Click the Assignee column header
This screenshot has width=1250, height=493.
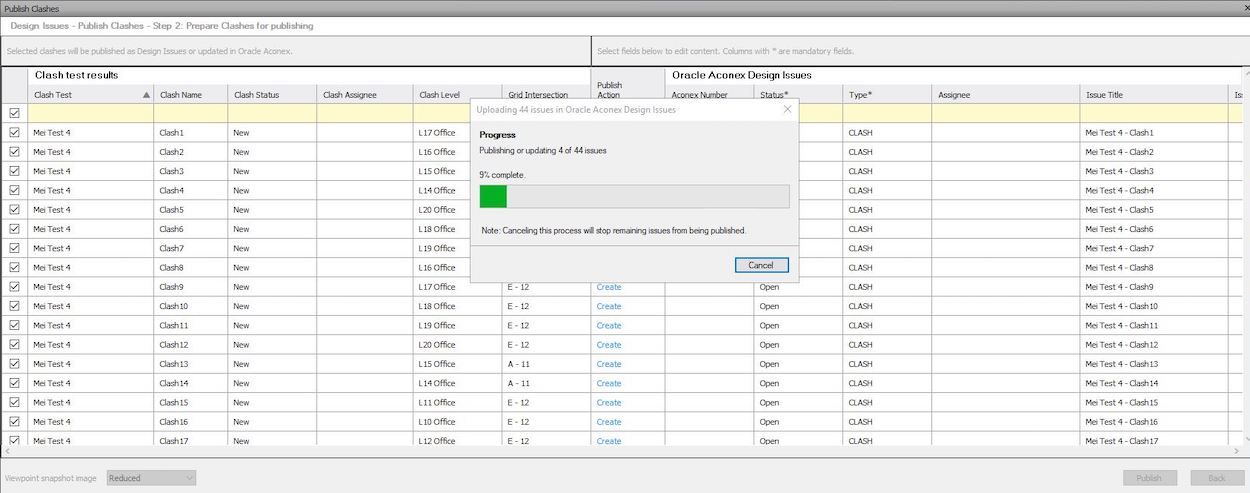click(x=1005, y=95)
